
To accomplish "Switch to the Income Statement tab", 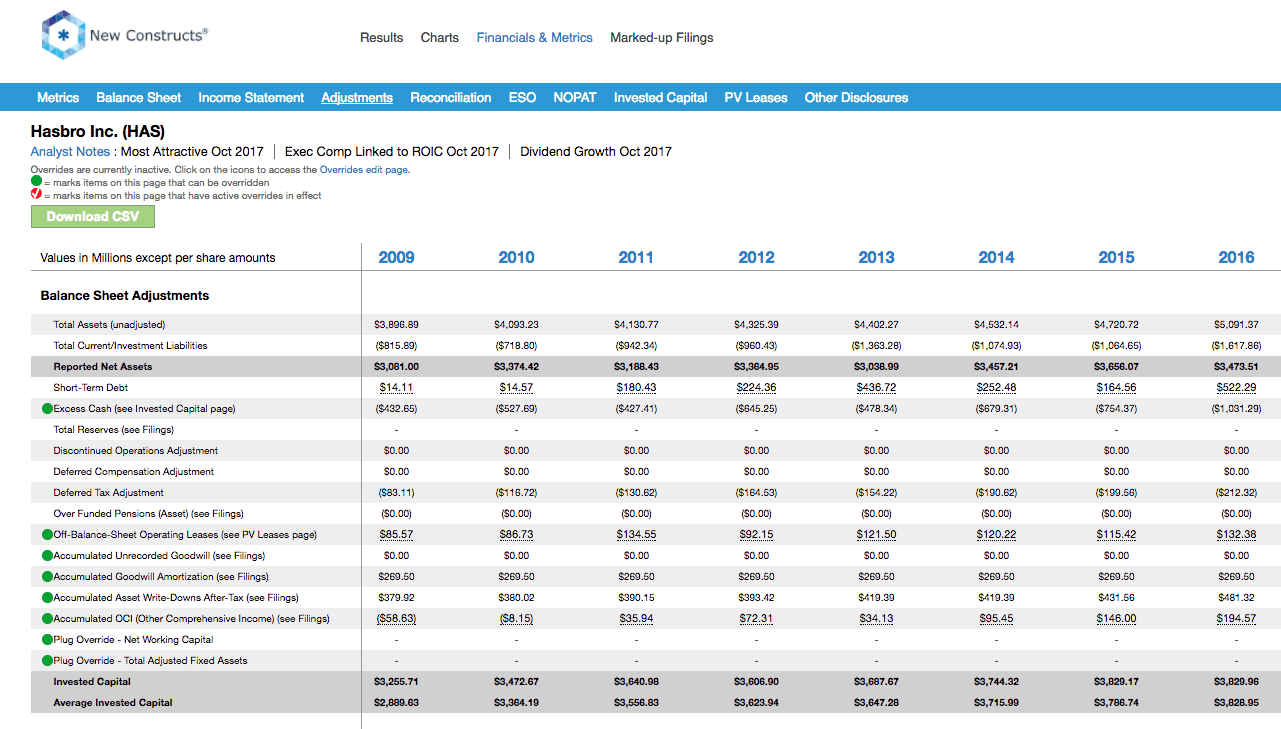I will [251, 98].
